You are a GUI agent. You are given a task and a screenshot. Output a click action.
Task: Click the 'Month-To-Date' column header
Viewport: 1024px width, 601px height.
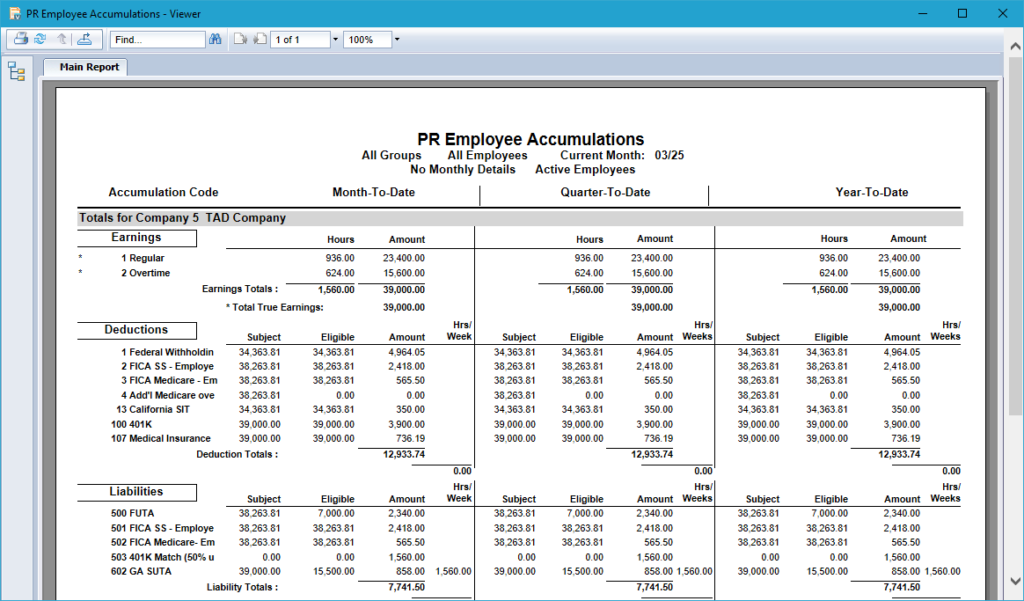[x=374, y=192]
